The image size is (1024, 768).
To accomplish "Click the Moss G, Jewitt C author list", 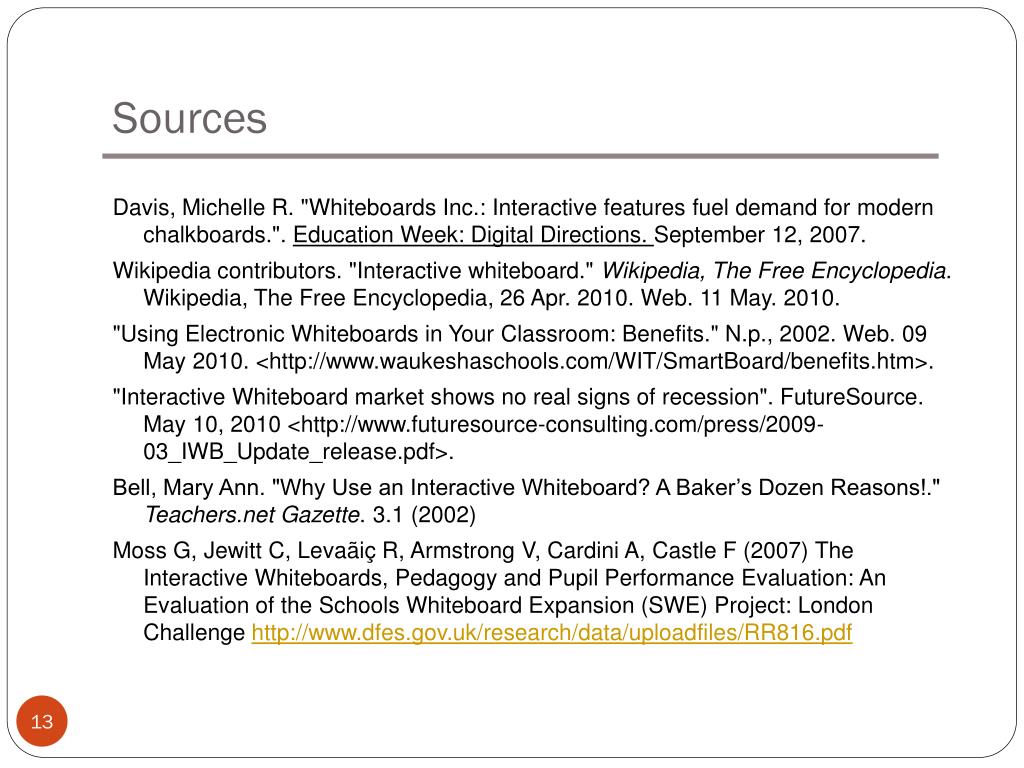I will (424, 551).
